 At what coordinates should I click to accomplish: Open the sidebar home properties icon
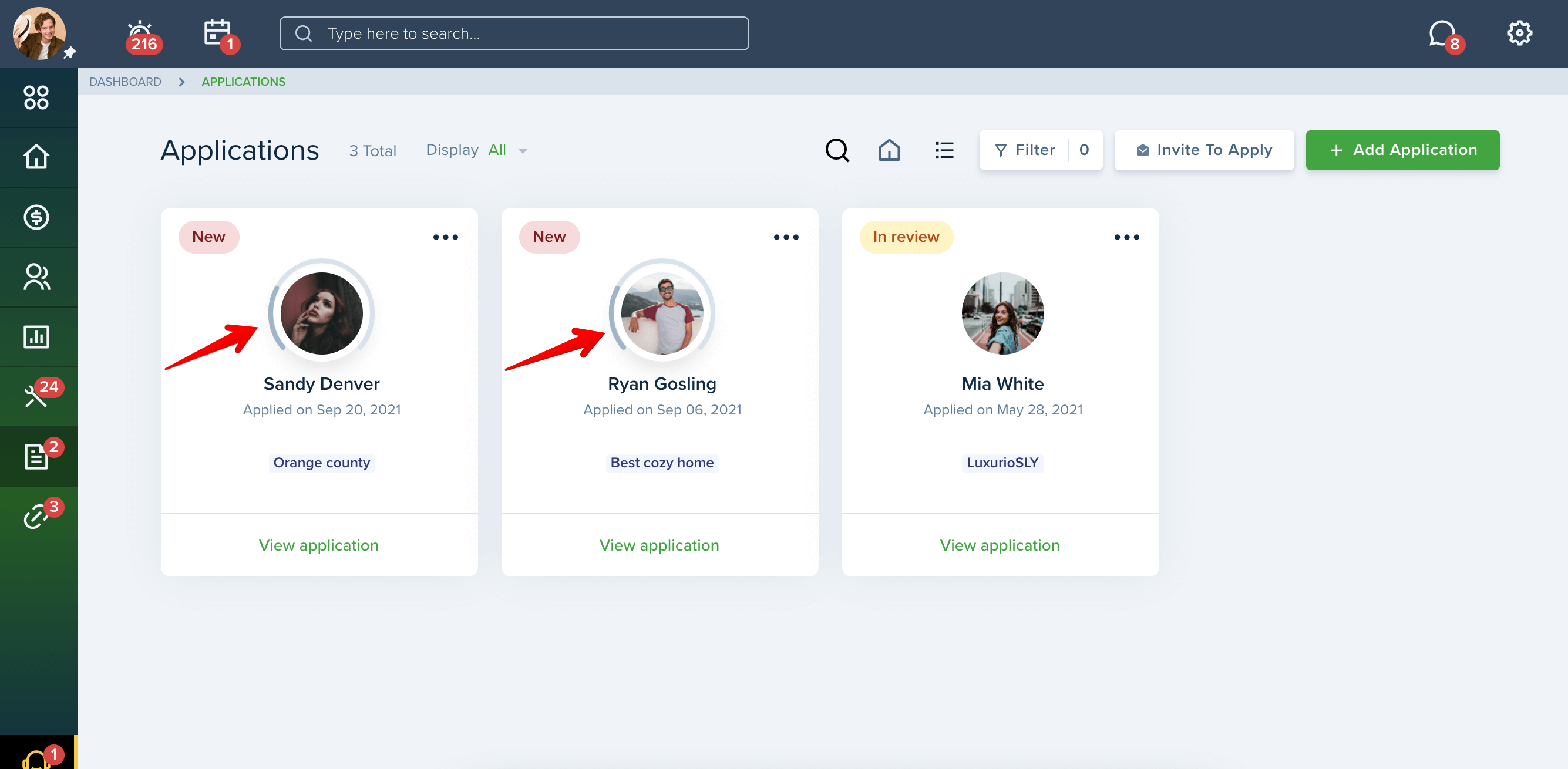coord(36,156)
